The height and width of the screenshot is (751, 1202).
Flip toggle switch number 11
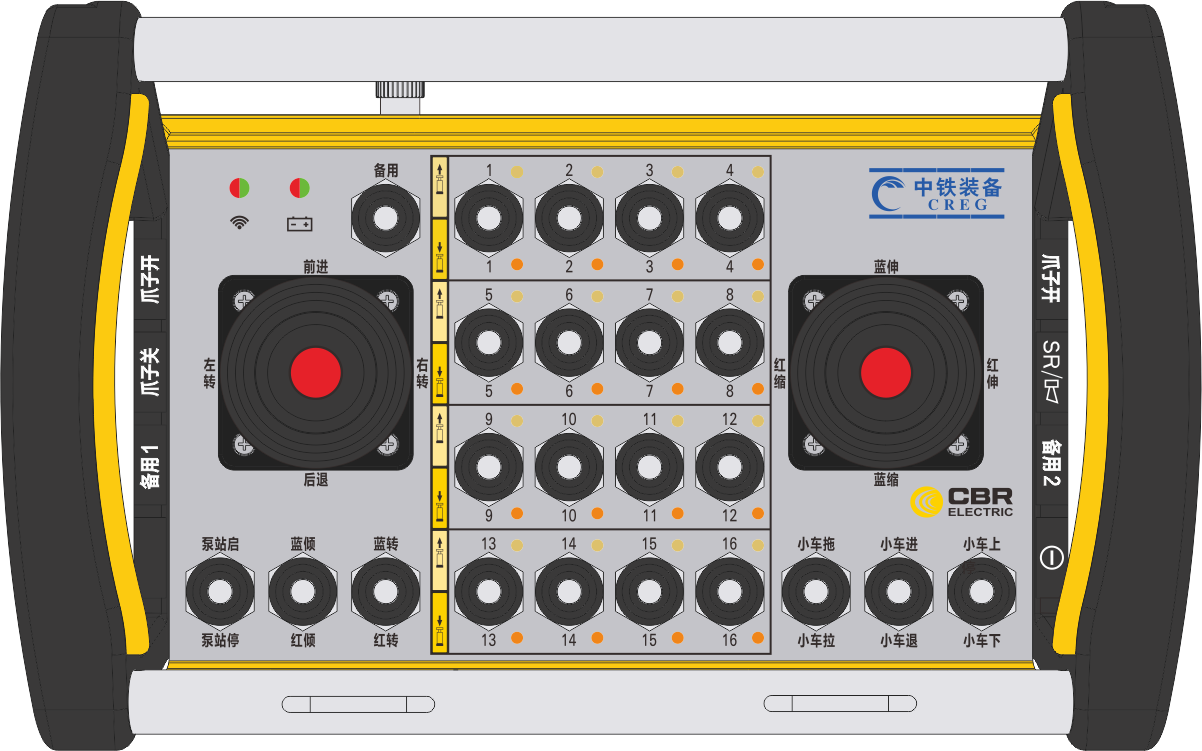pyautogui.click(x=649, y=467)
